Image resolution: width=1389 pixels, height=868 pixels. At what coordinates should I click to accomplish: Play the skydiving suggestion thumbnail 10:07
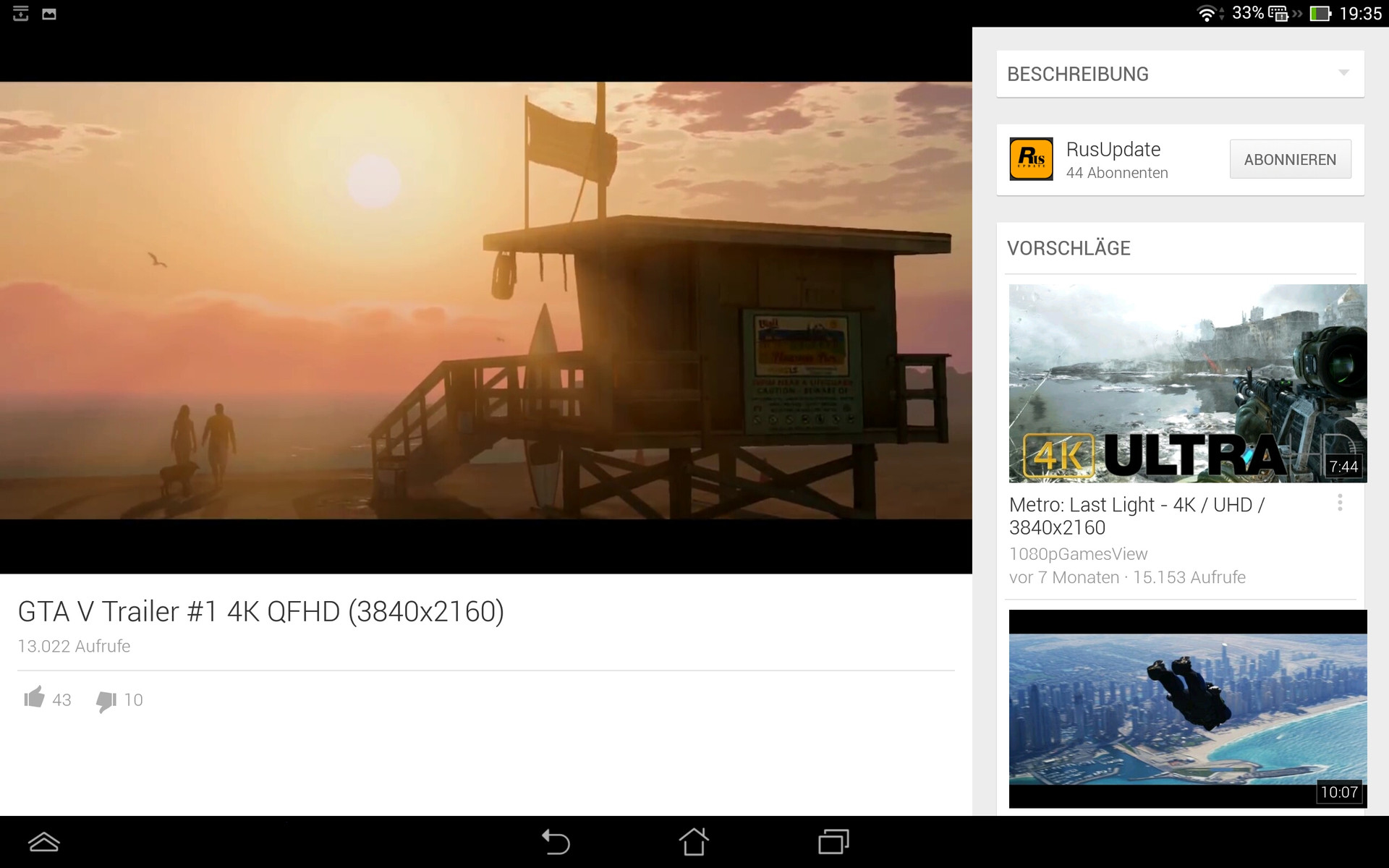point(1188,709)
